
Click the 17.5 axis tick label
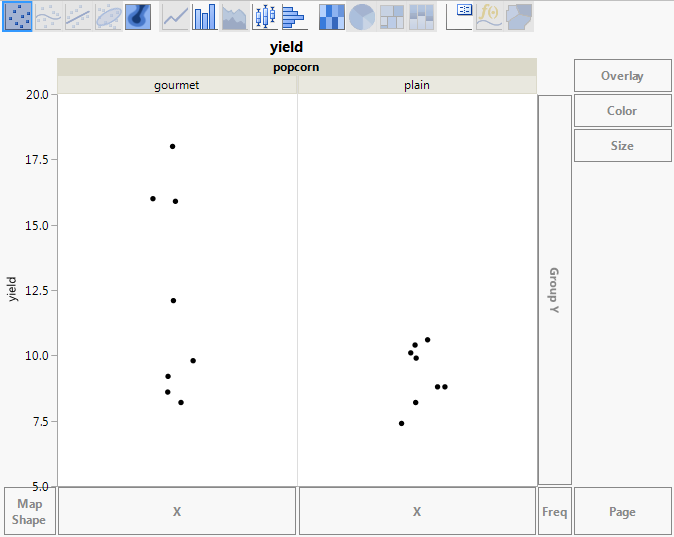coord(37,160)
